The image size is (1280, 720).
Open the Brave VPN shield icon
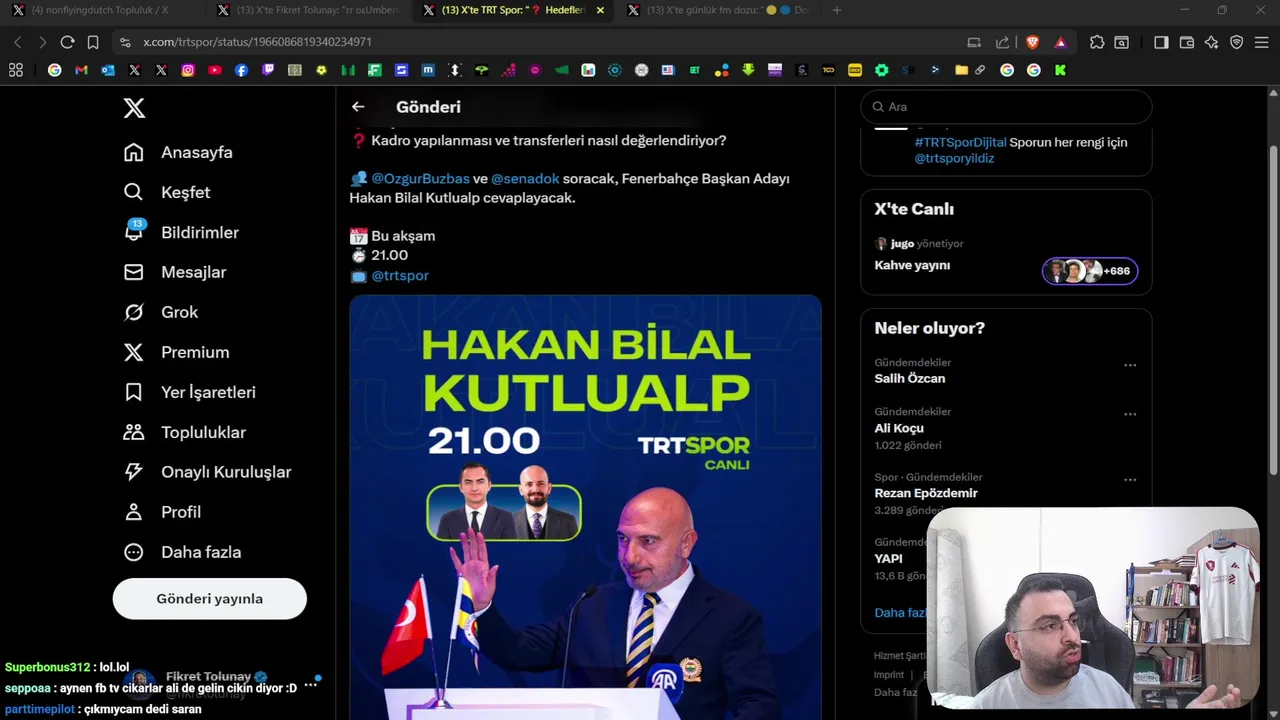[x=1237, y=42]
